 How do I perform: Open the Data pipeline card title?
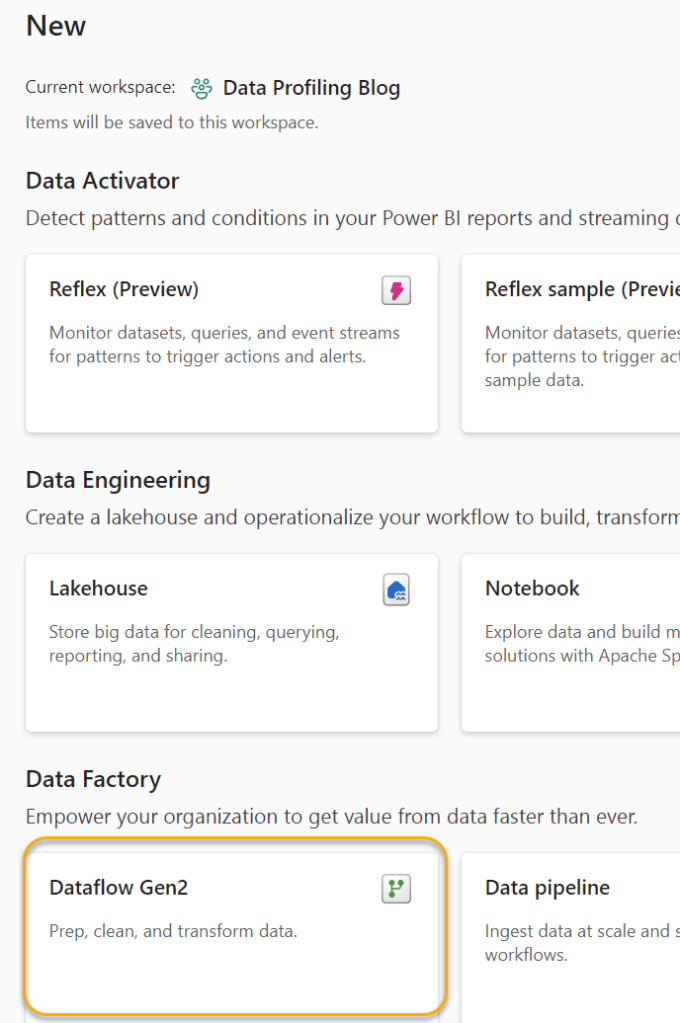547,887
